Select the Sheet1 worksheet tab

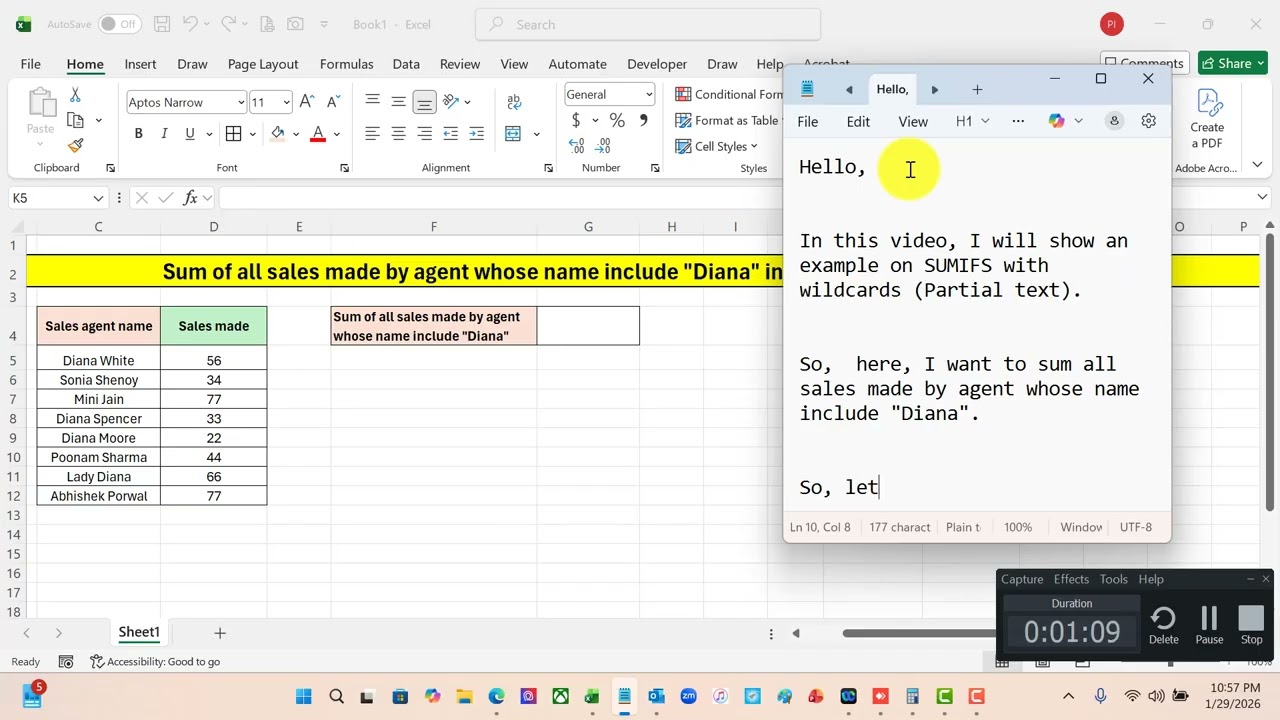click(x=139, y=632)
